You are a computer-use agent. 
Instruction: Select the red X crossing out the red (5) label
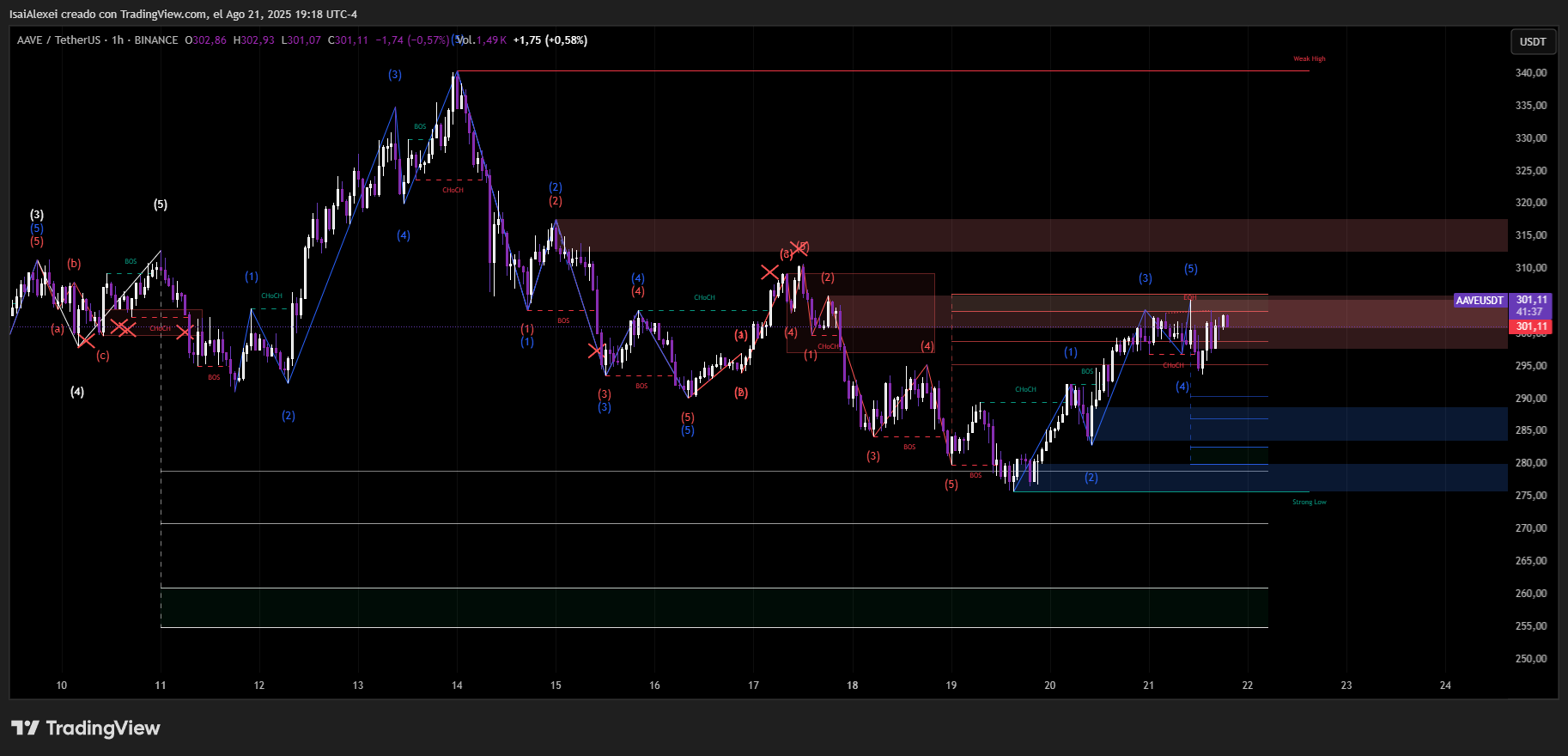(x=799, y=247)
